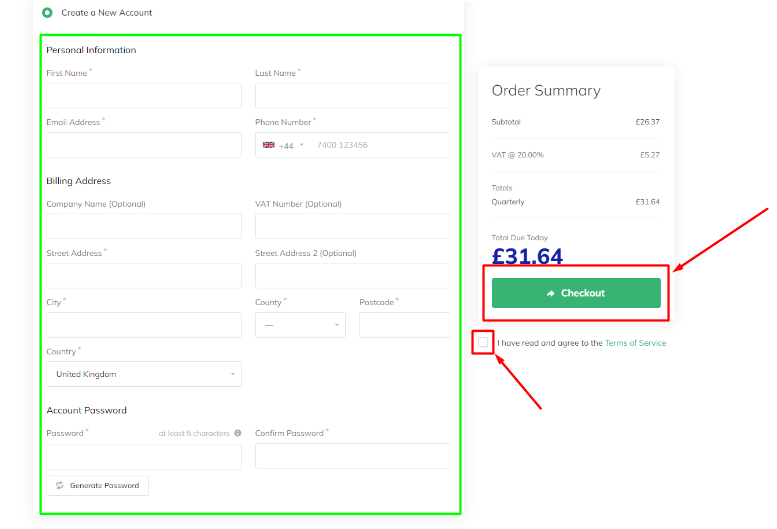The width and height of the screenshot is (777, 529).
Task: Click the Total Due Today label
Action: (519, 238)
